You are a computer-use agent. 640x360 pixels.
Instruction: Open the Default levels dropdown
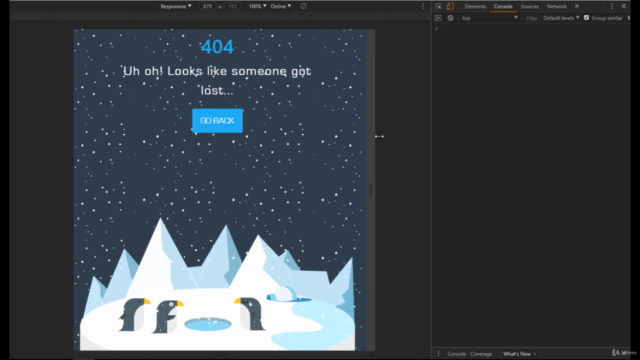coord(561,18)
